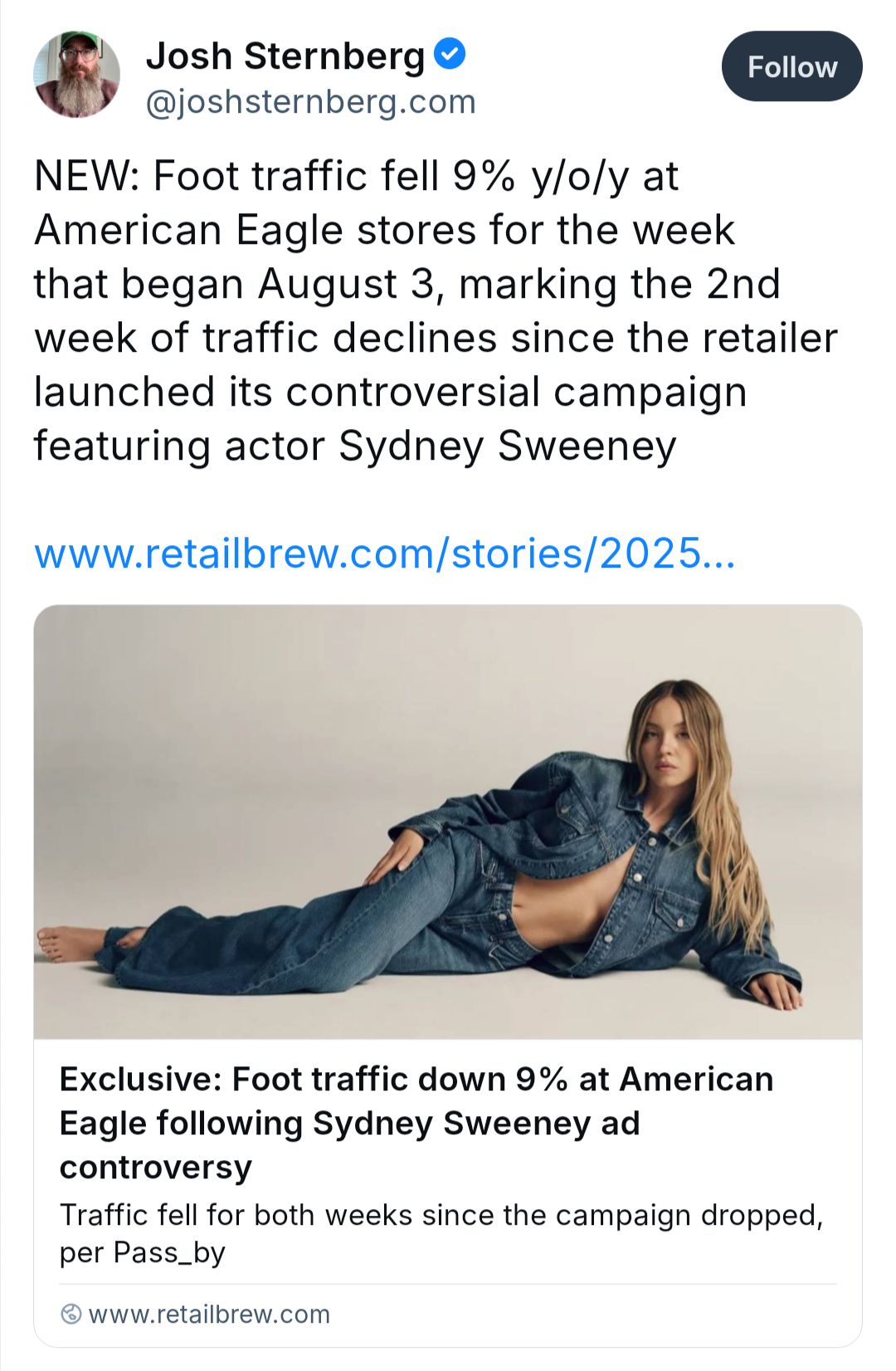Click the globe icon beside www.retailbrew.com

72,1314
